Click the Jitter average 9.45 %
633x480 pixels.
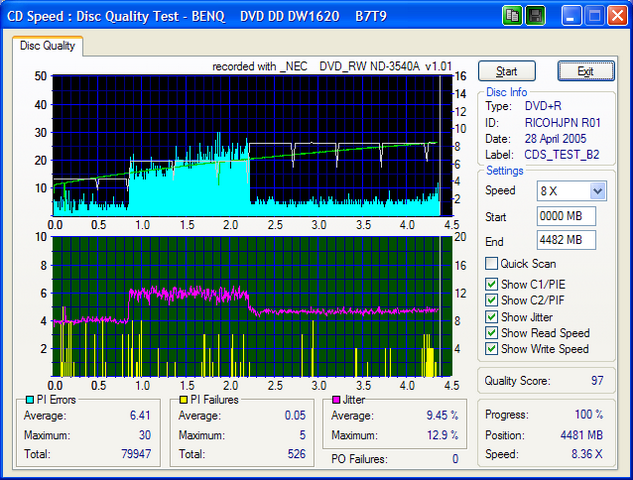point(442,415)
